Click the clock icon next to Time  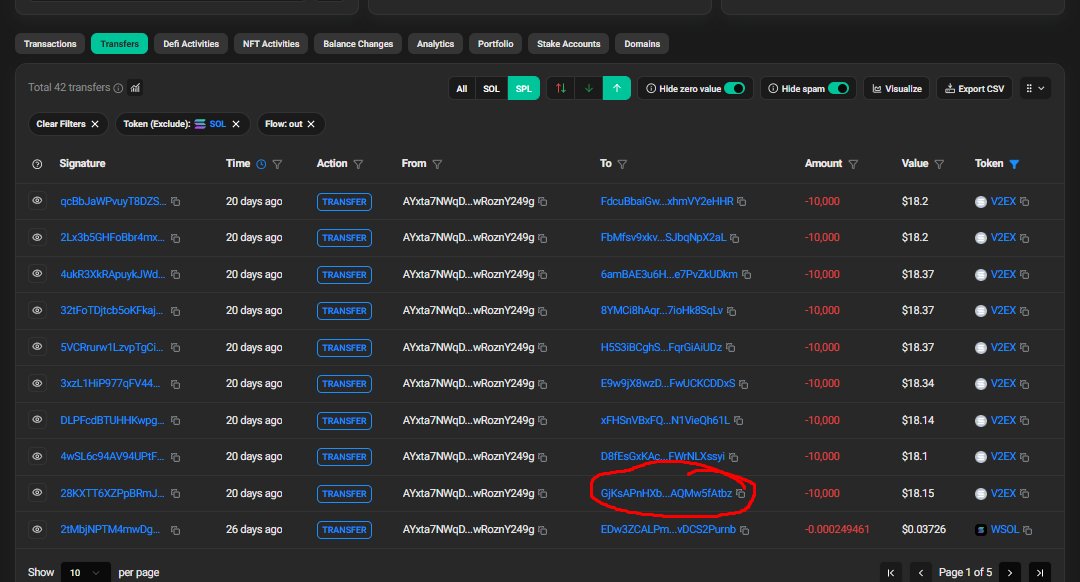pos(261,164)
